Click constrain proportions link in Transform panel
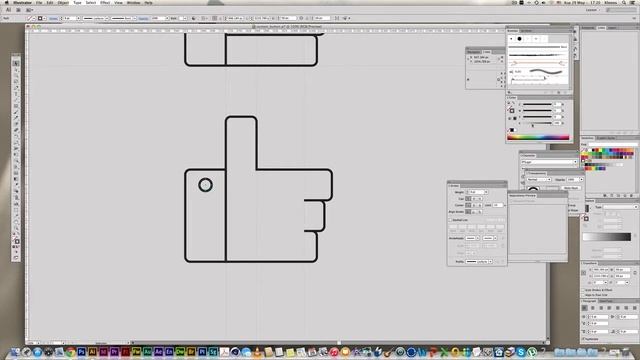640x360 pixels. [x=635, y=273]
